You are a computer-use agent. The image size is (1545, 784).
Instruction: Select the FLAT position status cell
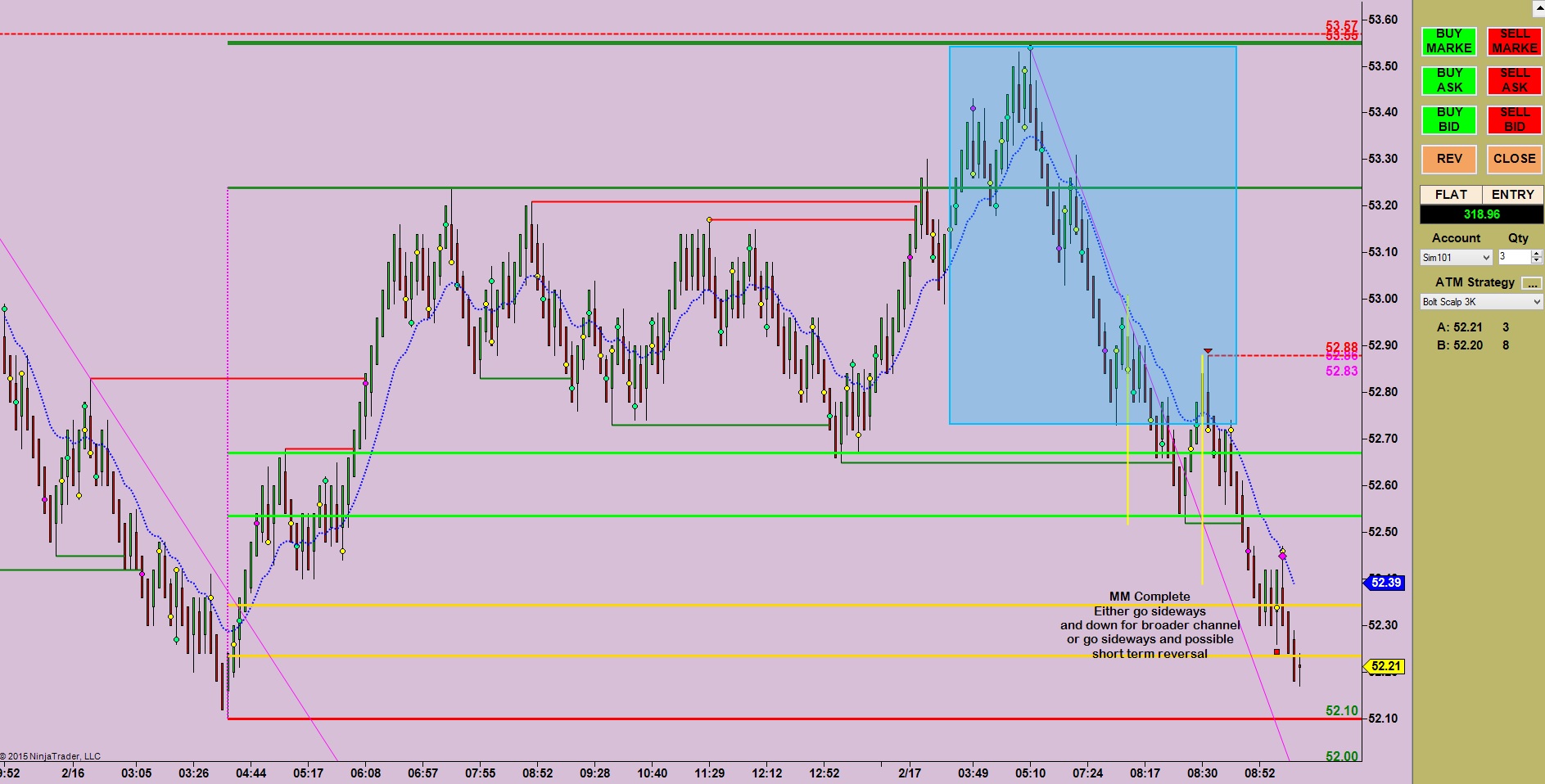click(x=1451, y=195)
